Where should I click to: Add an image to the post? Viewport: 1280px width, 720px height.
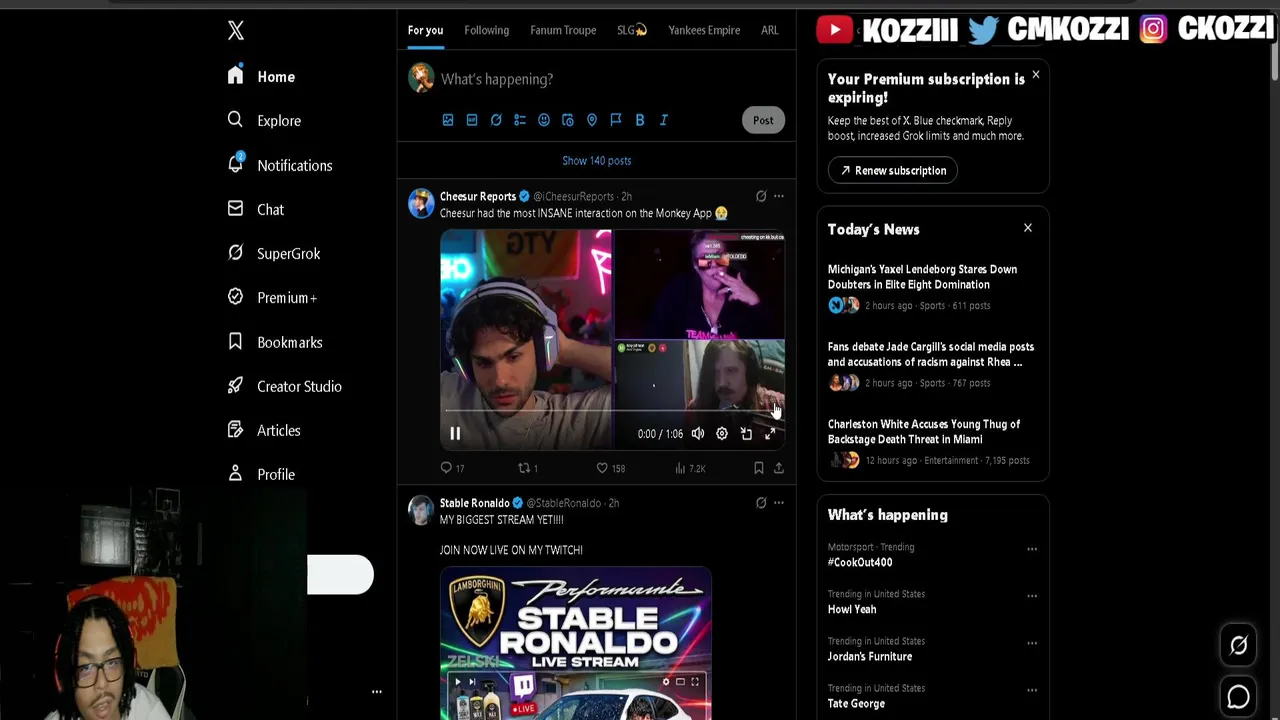(x=448, y=120)
